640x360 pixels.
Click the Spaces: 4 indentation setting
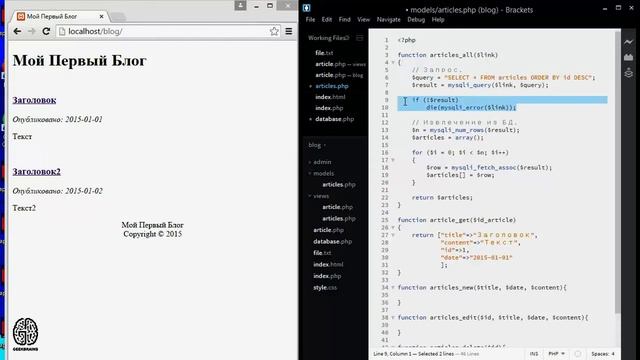[603, 354]
